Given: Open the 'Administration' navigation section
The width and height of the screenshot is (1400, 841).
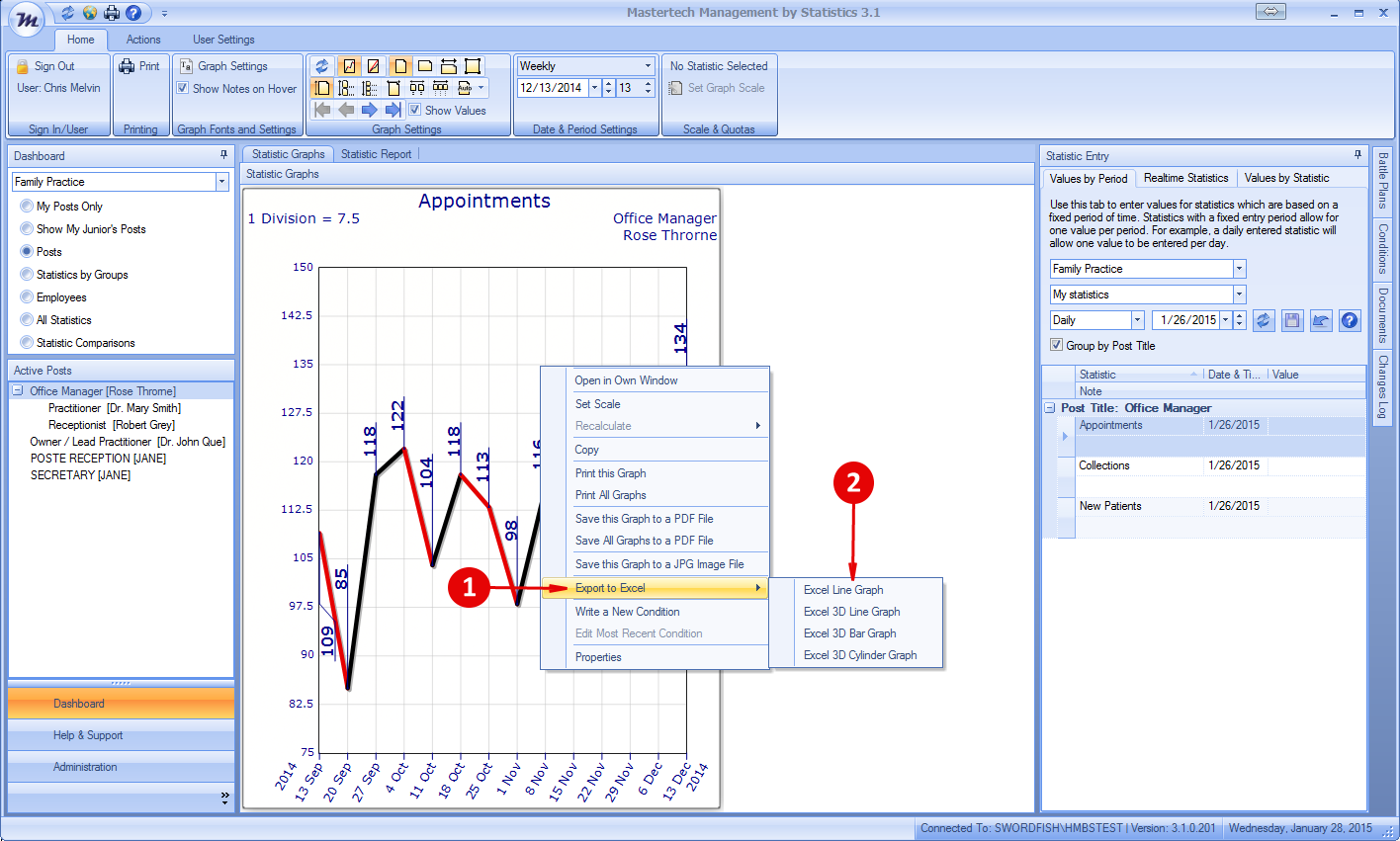Looking at the screenshot, I should [x=121, y=767].
